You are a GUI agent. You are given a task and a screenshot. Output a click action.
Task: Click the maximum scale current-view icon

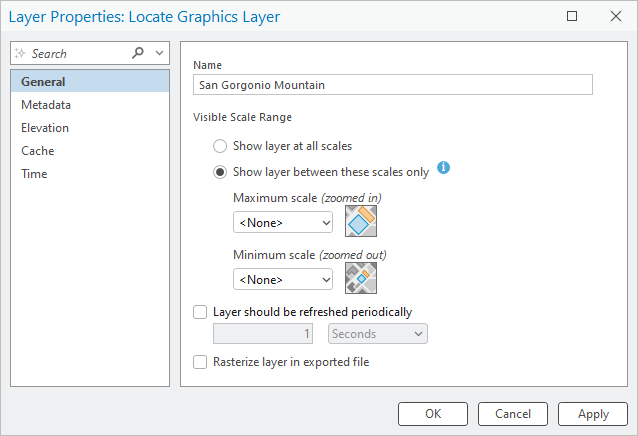click(x=360, y=222)
